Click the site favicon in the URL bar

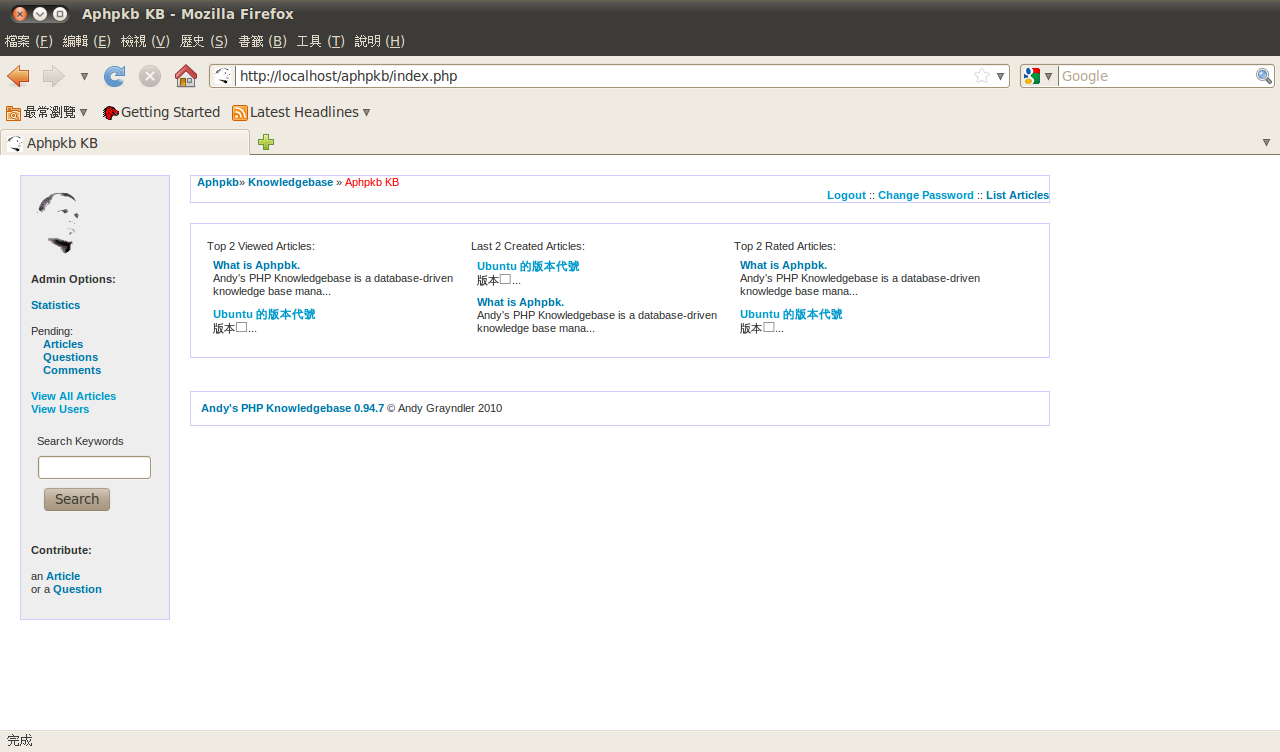tap(223, 76)
